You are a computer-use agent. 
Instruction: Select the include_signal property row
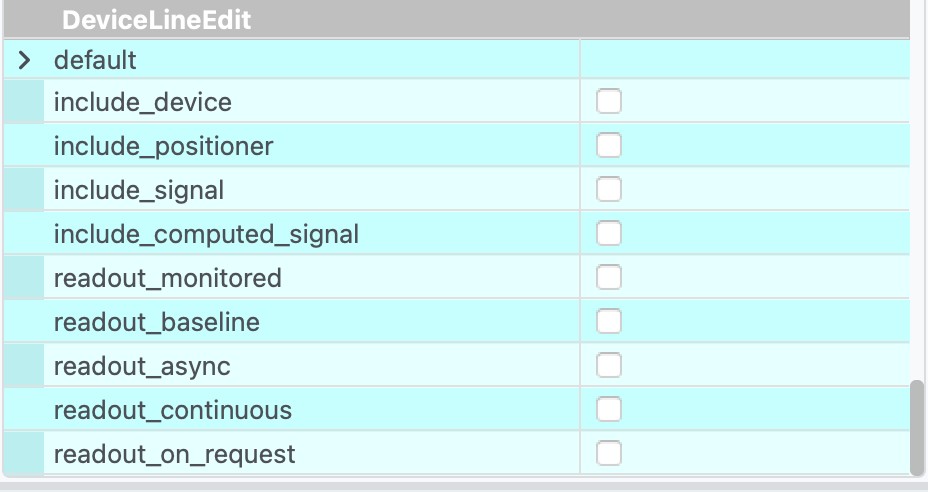click(x=138, y=190)
